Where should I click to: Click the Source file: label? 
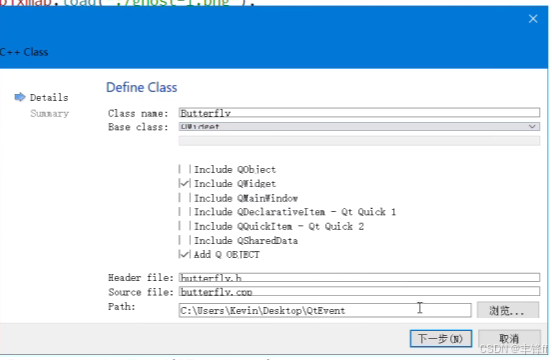(x=141, y=292)
